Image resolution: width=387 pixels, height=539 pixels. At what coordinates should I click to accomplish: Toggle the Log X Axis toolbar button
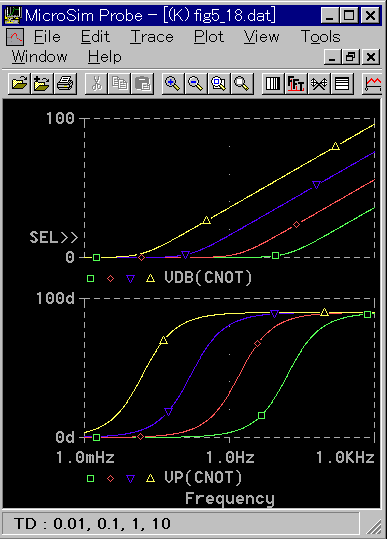tap(273, 84)
